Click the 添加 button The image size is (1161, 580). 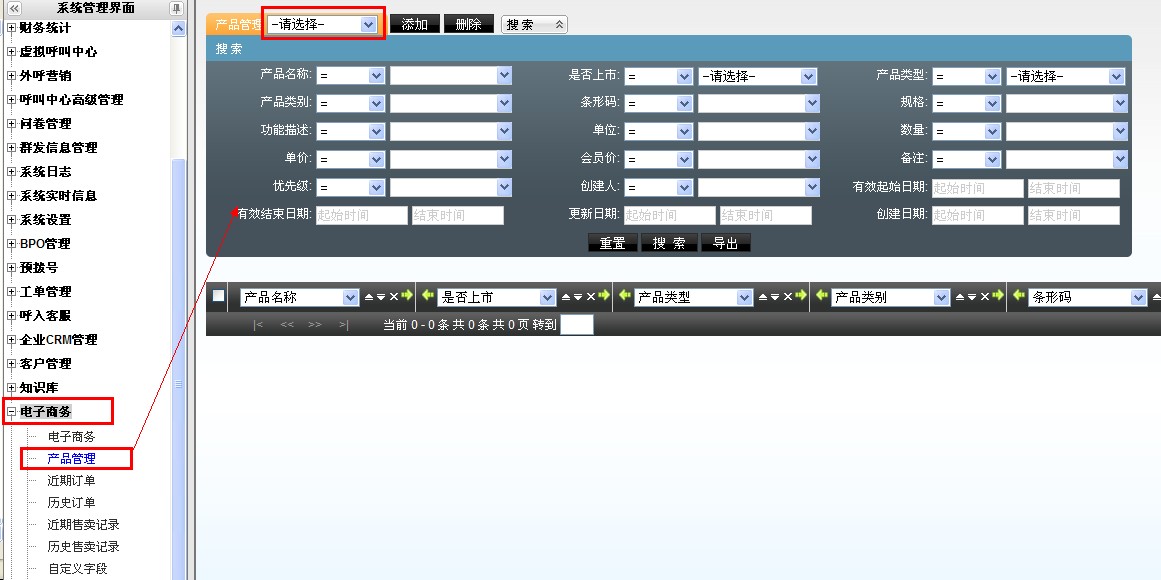414,24
